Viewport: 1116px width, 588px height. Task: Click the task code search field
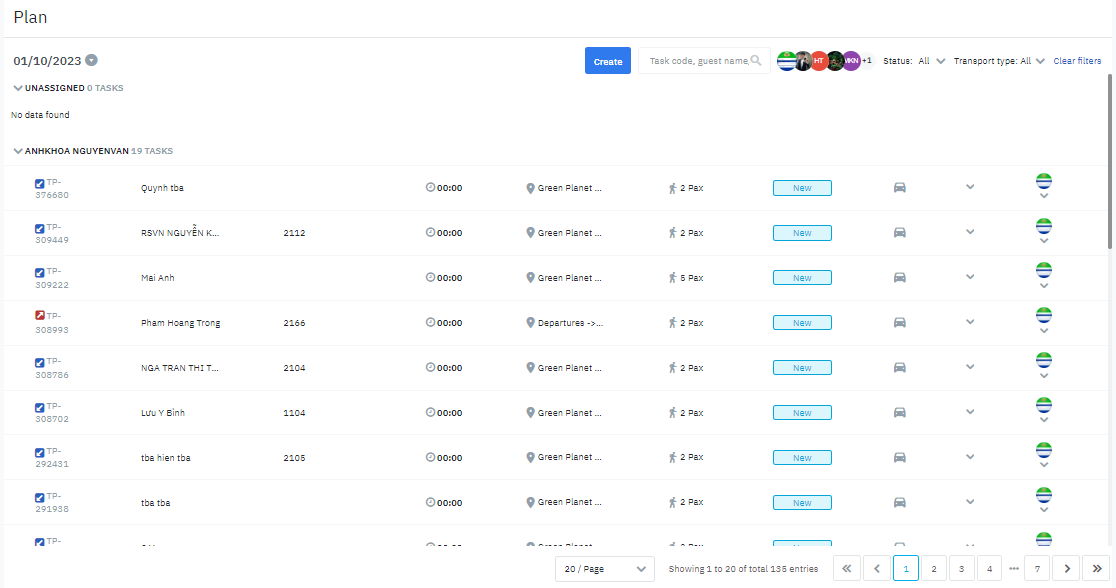pyautogui.click(x=697, y=61)
